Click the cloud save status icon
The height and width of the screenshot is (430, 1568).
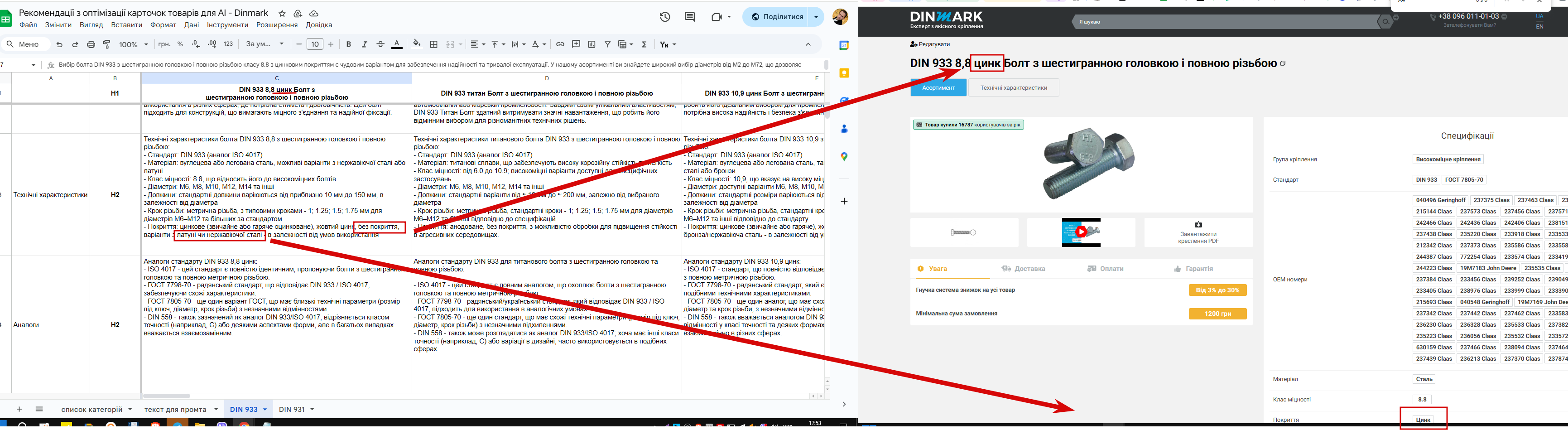(x=313, y=14)
